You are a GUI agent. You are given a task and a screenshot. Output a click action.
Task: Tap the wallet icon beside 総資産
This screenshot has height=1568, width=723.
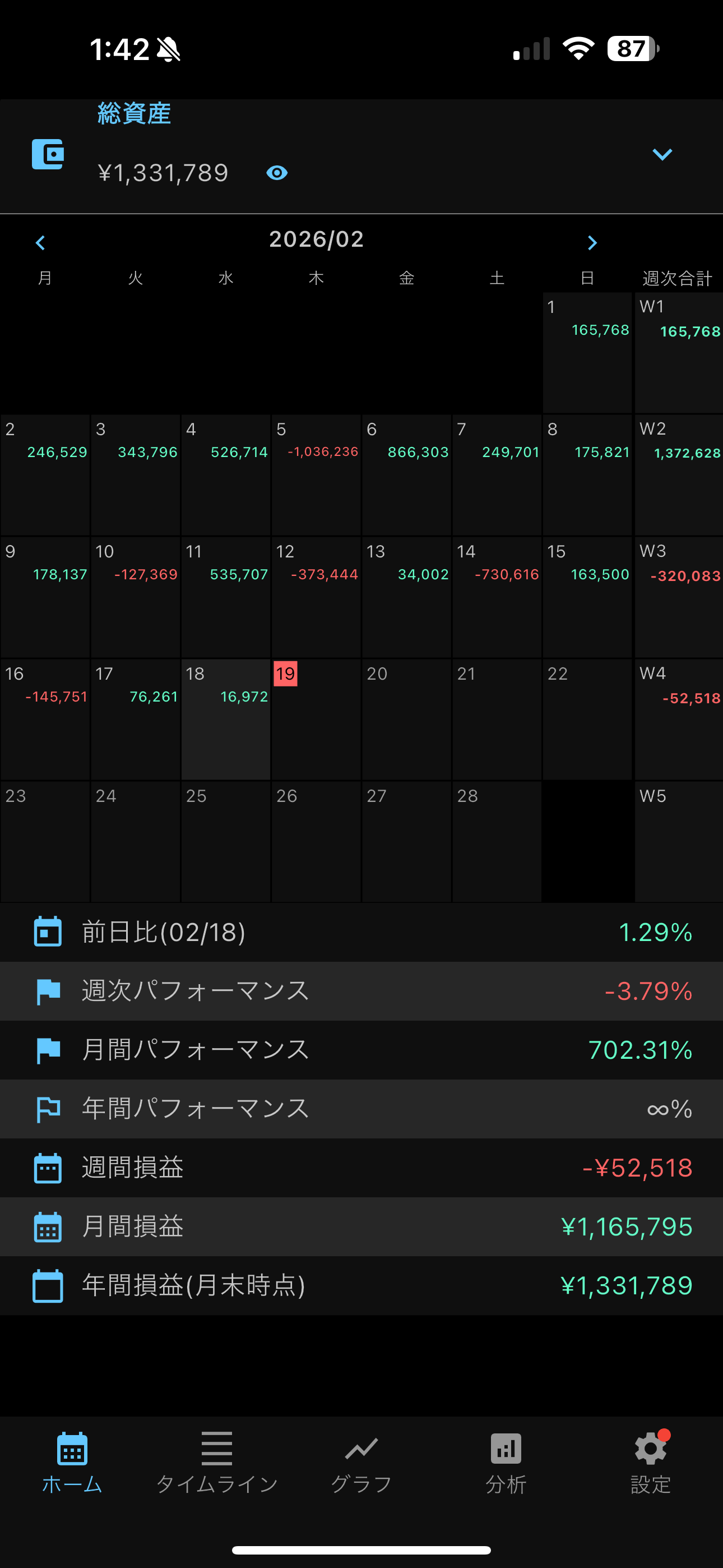48,155
